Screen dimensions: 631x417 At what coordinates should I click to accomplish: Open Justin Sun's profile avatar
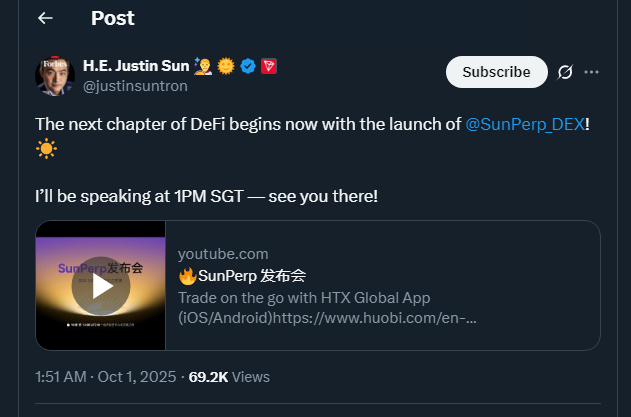point(55,76)
